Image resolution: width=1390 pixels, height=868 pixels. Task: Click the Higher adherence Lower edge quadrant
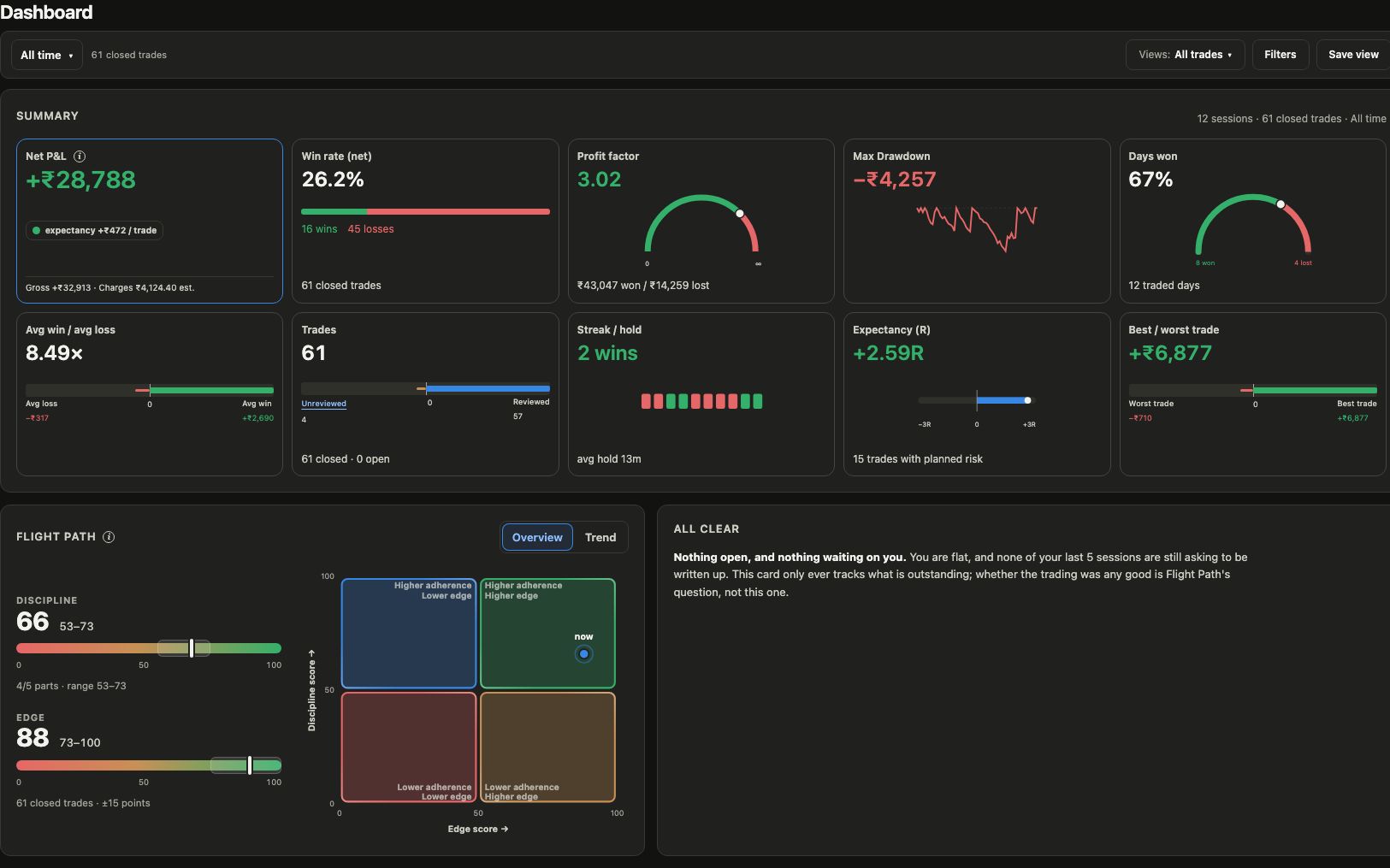pyautogui.click(x=409, y=634)
